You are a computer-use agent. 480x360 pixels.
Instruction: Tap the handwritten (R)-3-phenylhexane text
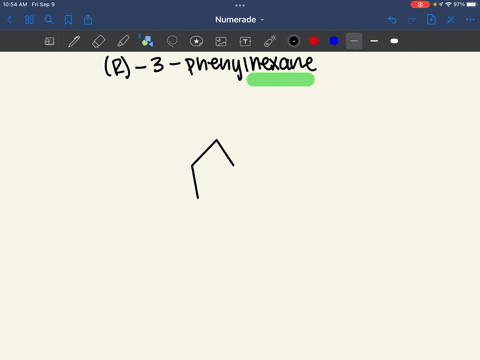[x=210, y=67]
